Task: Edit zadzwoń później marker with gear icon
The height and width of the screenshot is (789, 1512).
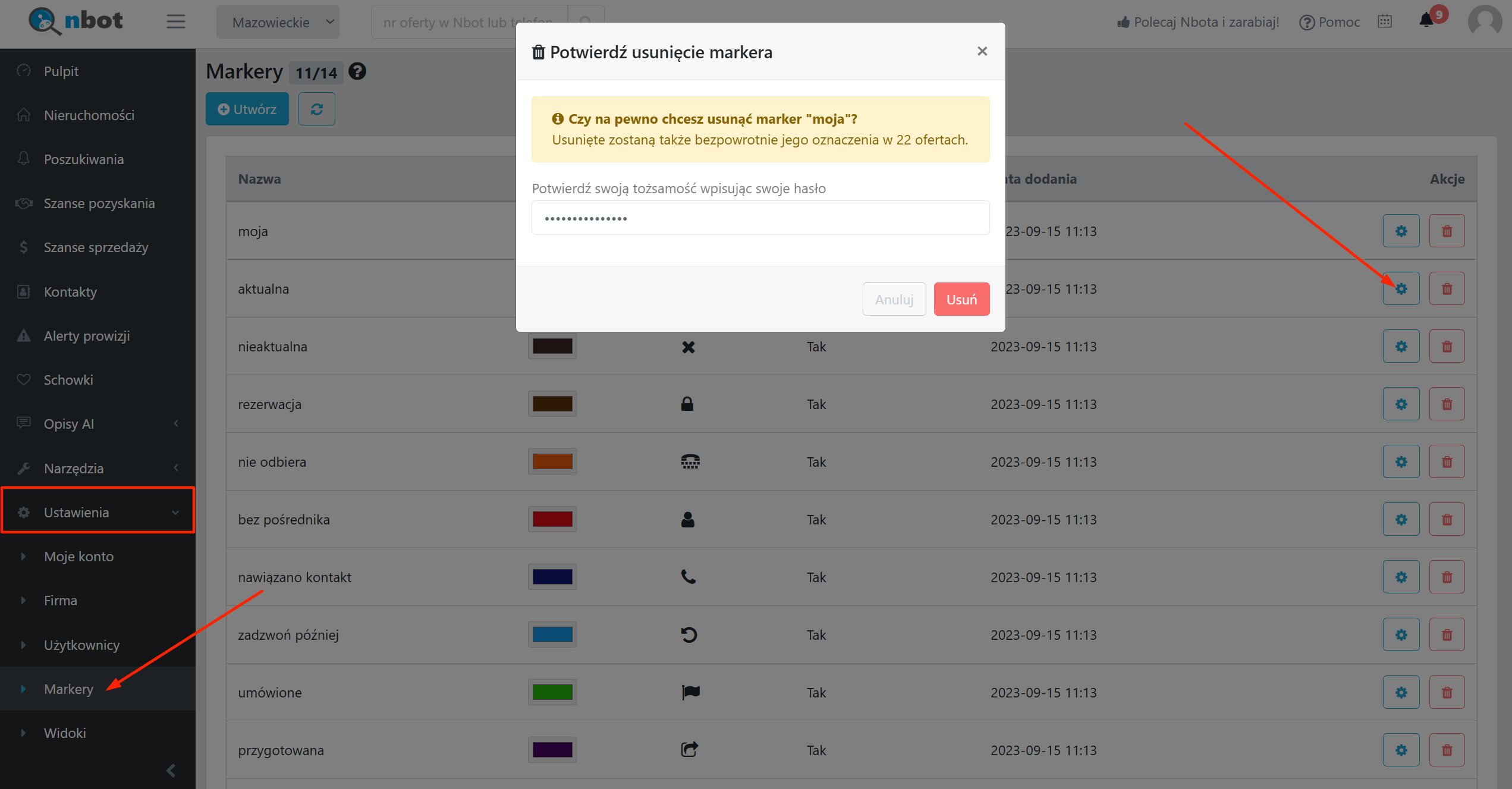Action: (x=1401, y=635)
